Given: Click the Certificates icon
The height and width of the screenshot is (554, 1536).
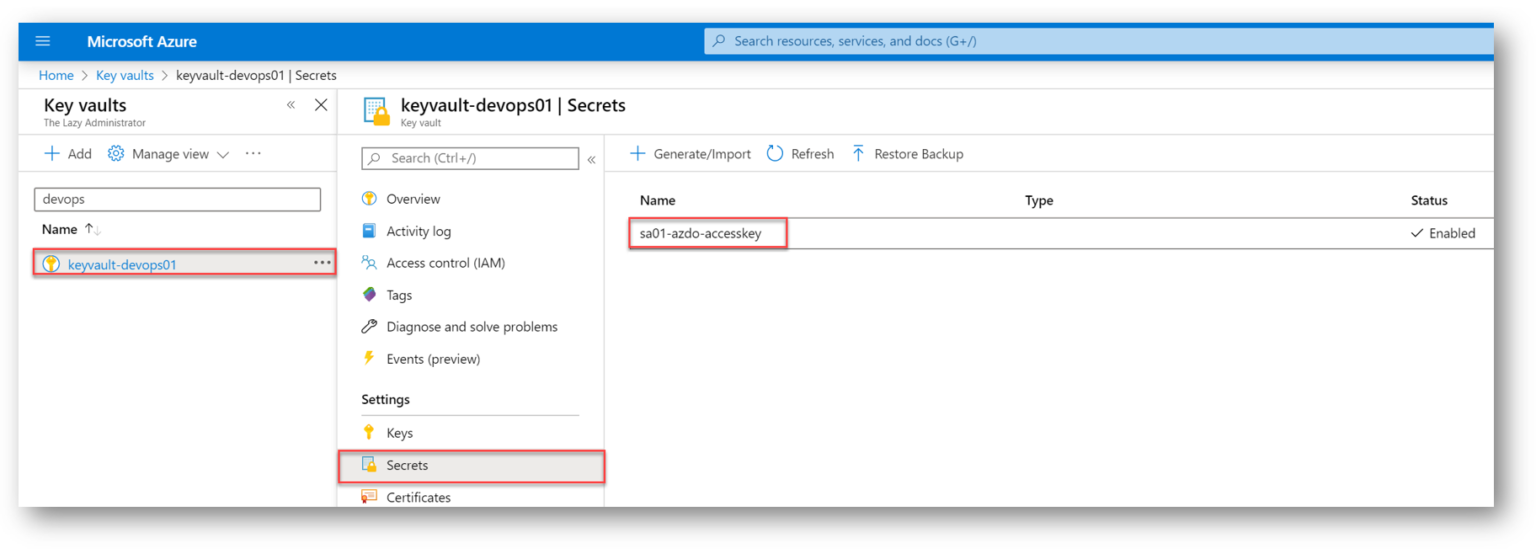Looking at the screenshot, I should [369, 497].
